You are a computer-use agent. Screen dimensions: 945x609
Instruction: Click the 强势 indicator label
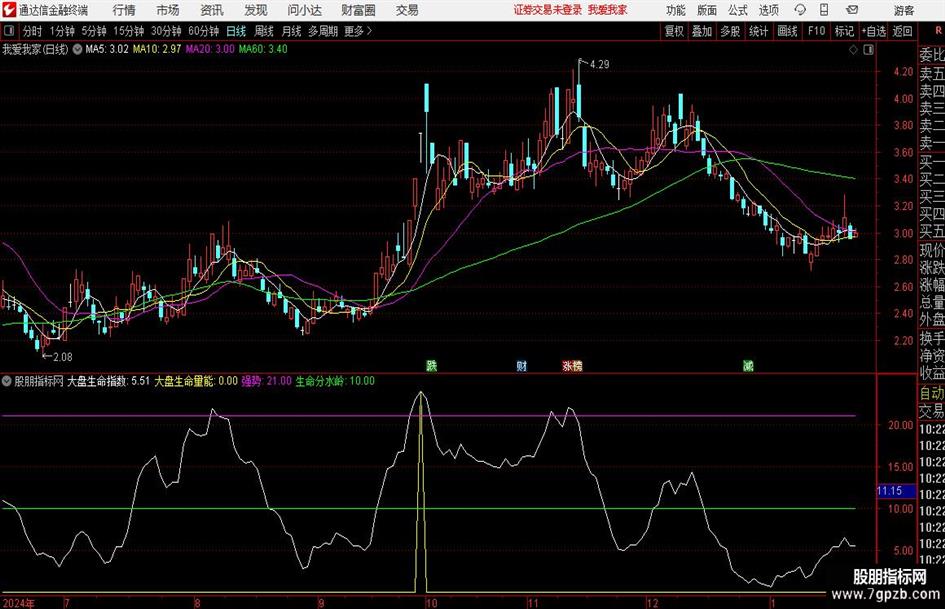point(266,381)
